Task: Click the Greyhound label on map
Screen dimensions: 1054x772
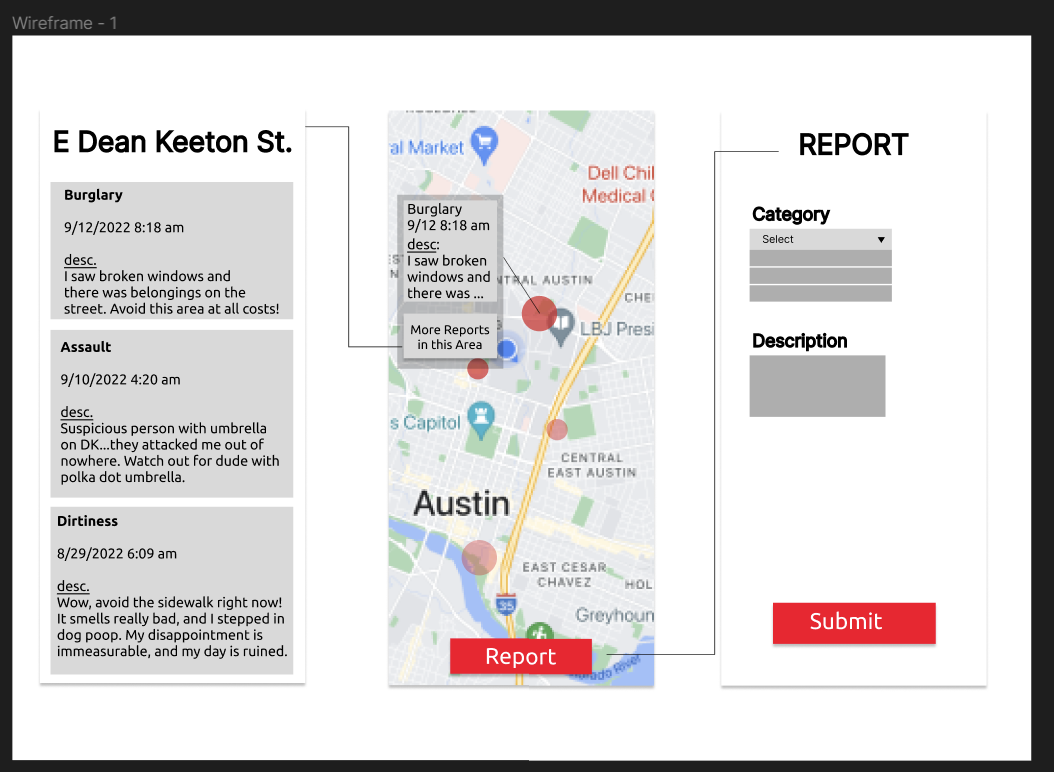Action: 614,615
